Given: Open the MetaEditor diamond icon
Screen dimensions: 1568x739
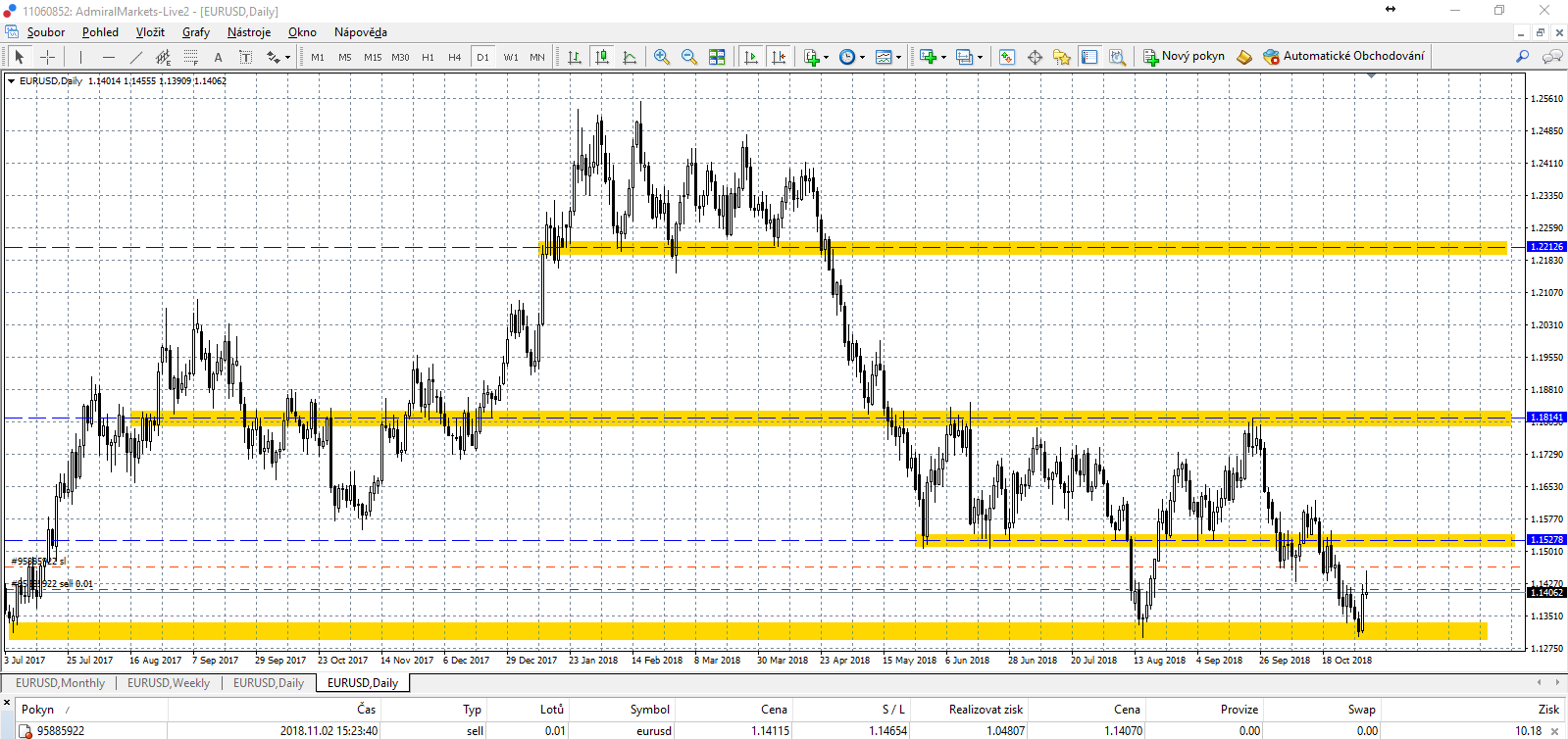Looking at the screenshot, I should (x=1244, y=57).
